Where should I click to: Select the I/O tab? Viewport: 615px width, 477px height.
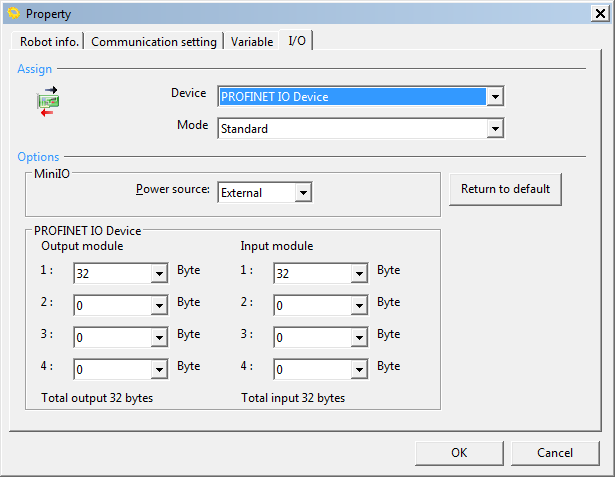click(297, 41)
